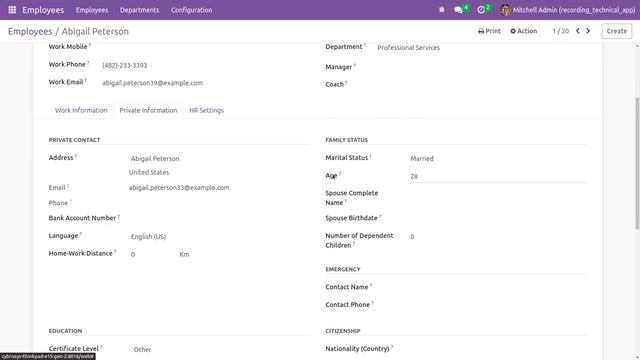The width and height of the screenshot is (640, 360).
Task: Click Marital Status value Married
Action: pos(422,158)
